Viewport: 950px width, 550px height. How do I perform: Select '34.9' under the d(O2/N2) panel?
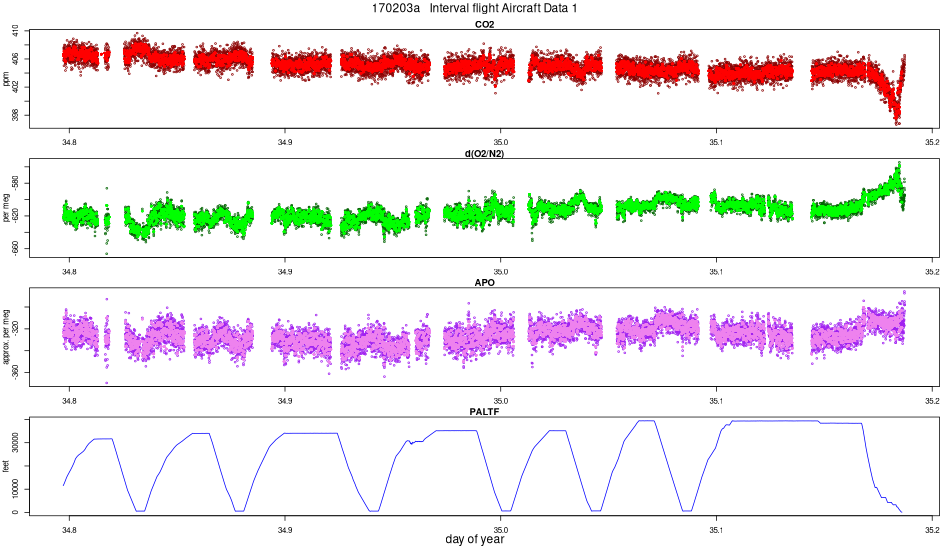285,271
